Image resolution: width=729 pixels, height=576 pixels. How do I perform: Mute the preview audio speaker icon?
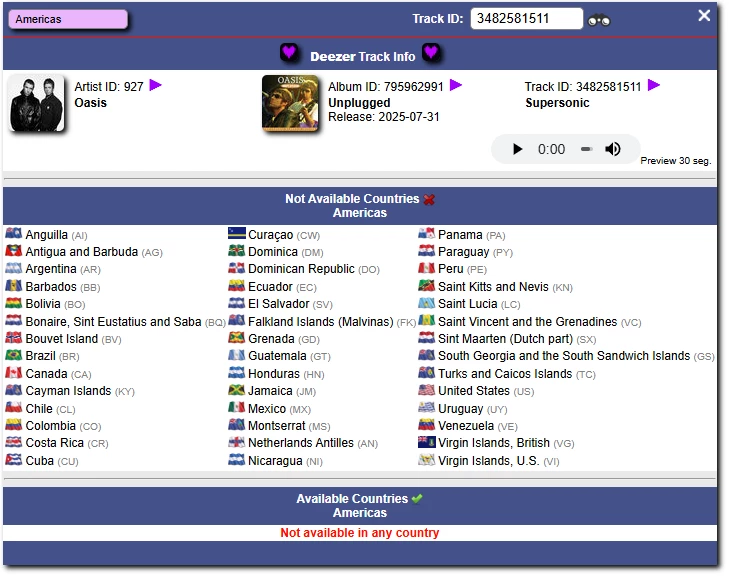(x=613, y=149)
